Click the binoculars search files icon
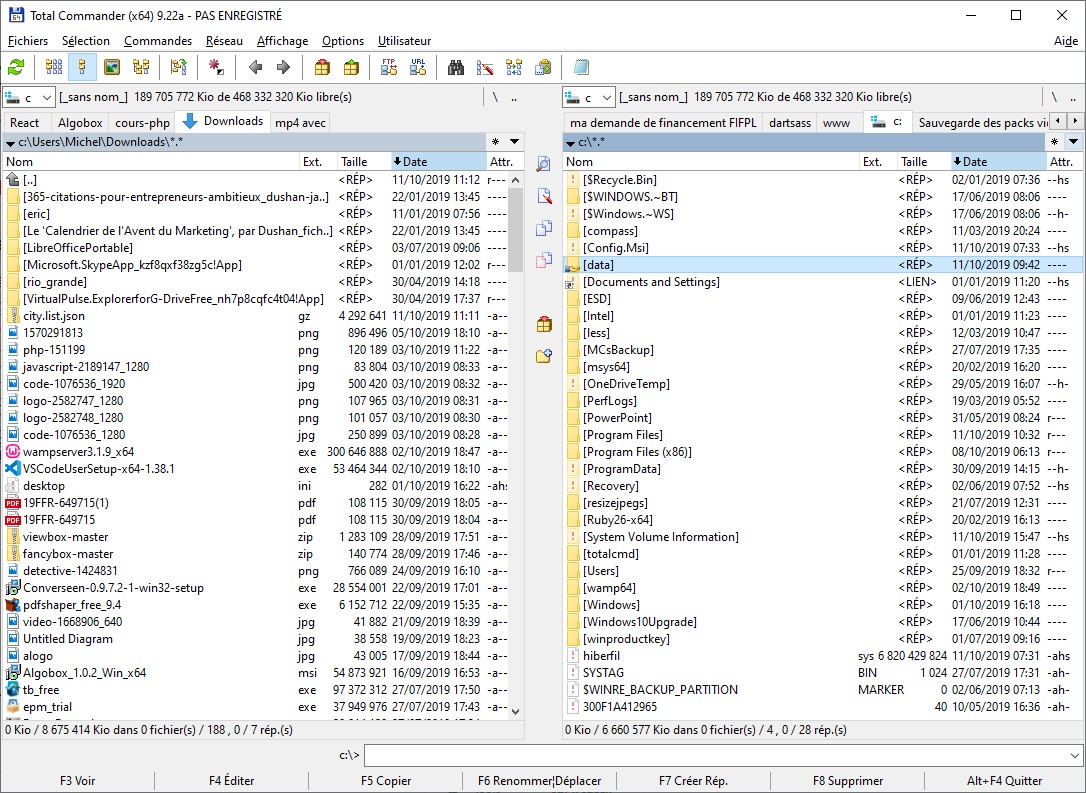The width and height of the screenshot is (1086, 793). (x=456, y=67)
